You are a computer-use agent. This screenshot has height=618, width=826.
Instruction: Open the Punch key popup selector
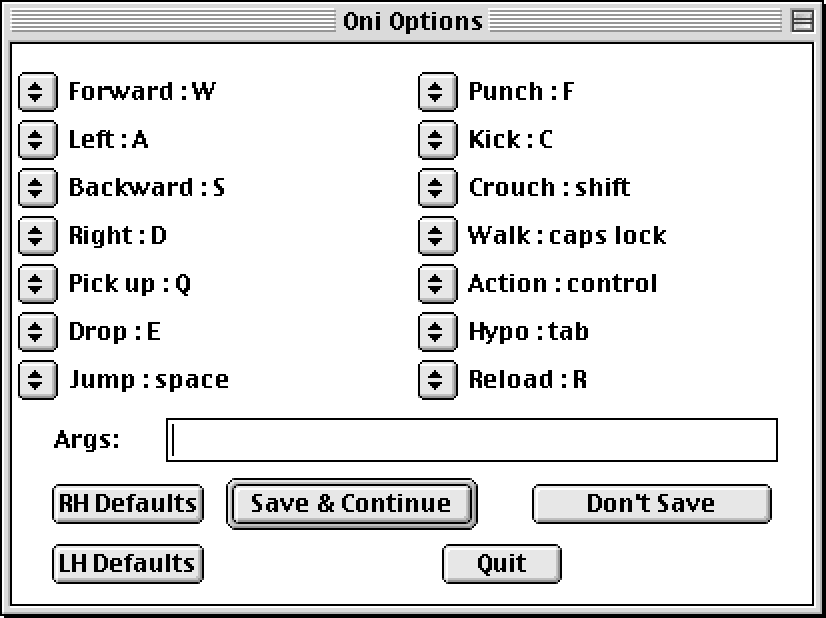tap(435, 92)
